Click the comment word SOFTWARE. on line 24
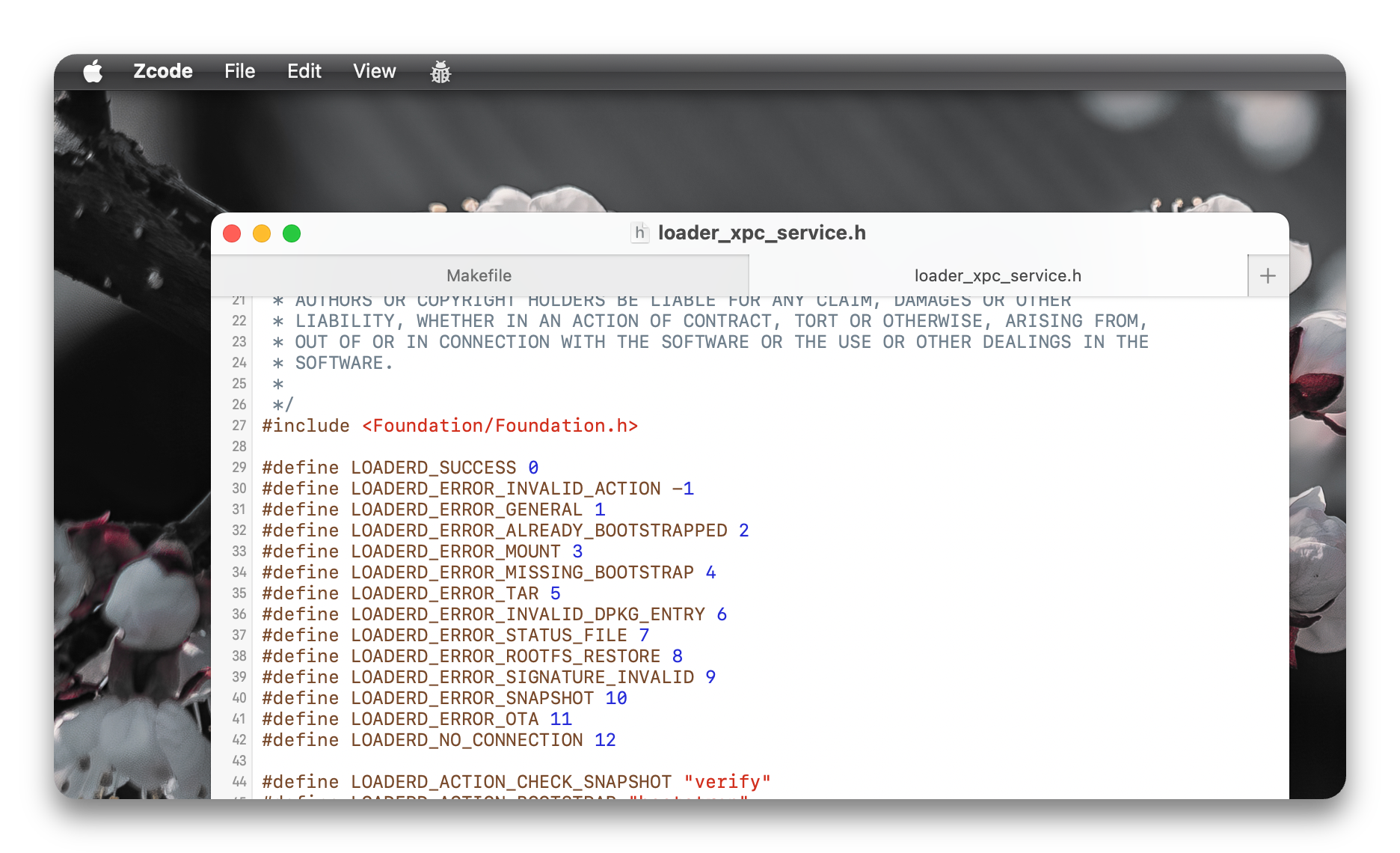The image size is (1400, 853). [x=344, y=363]
